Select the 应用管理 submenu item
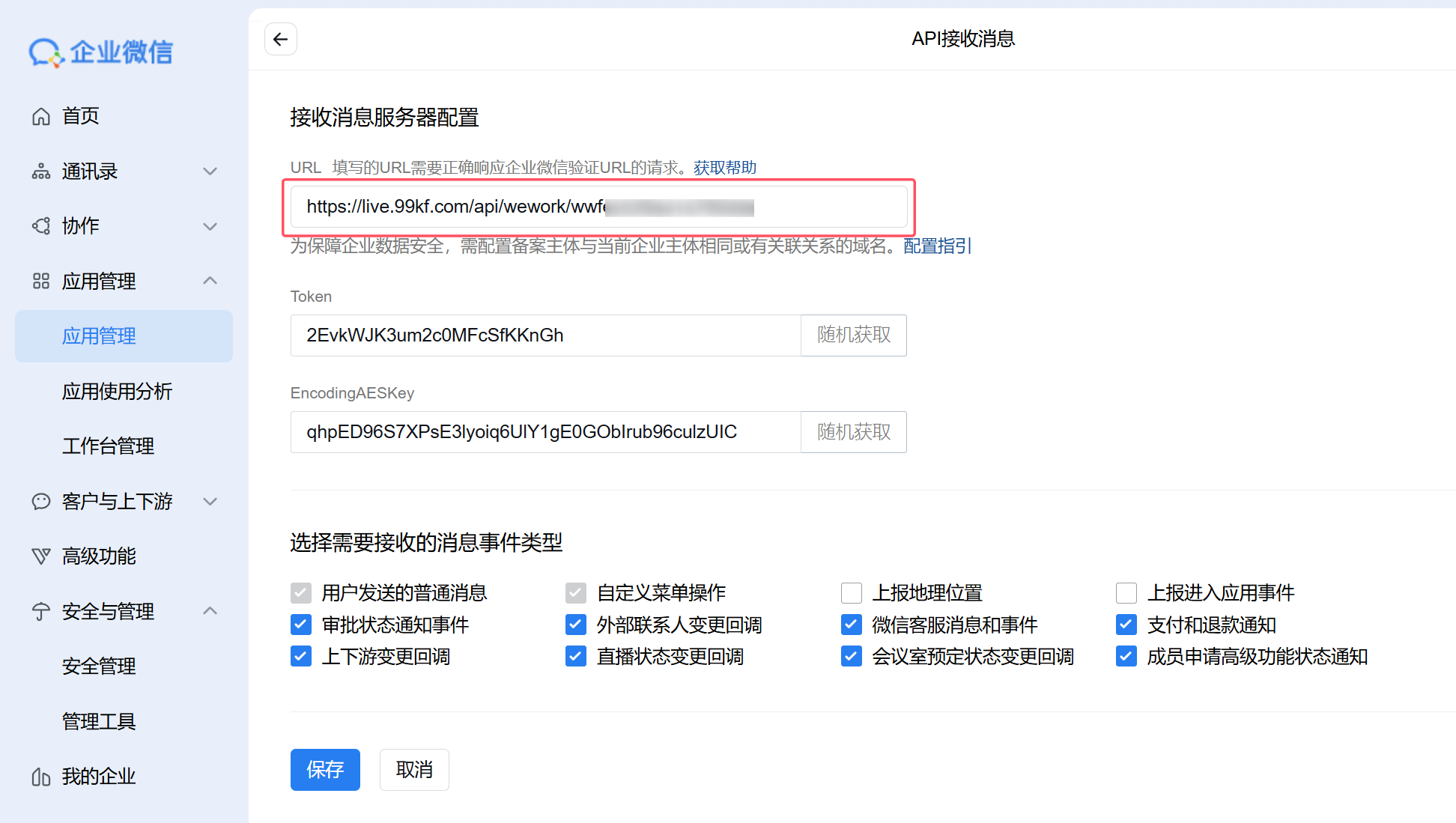Viewport: 1456px width, 823px height. [x=124, y=336]
